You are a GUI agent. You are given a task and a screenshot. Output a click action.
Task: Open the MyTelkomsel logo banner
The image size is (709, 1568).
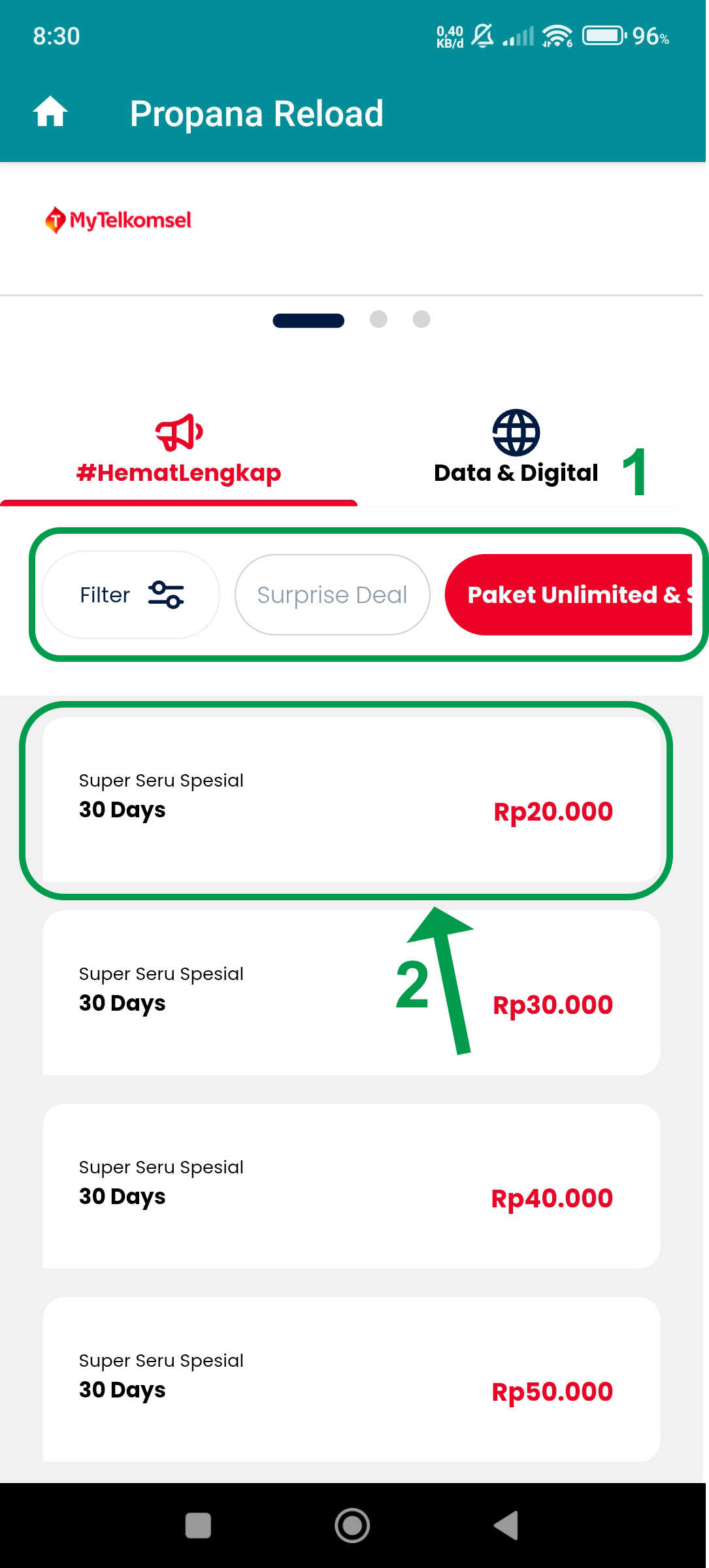click(118, 220)
